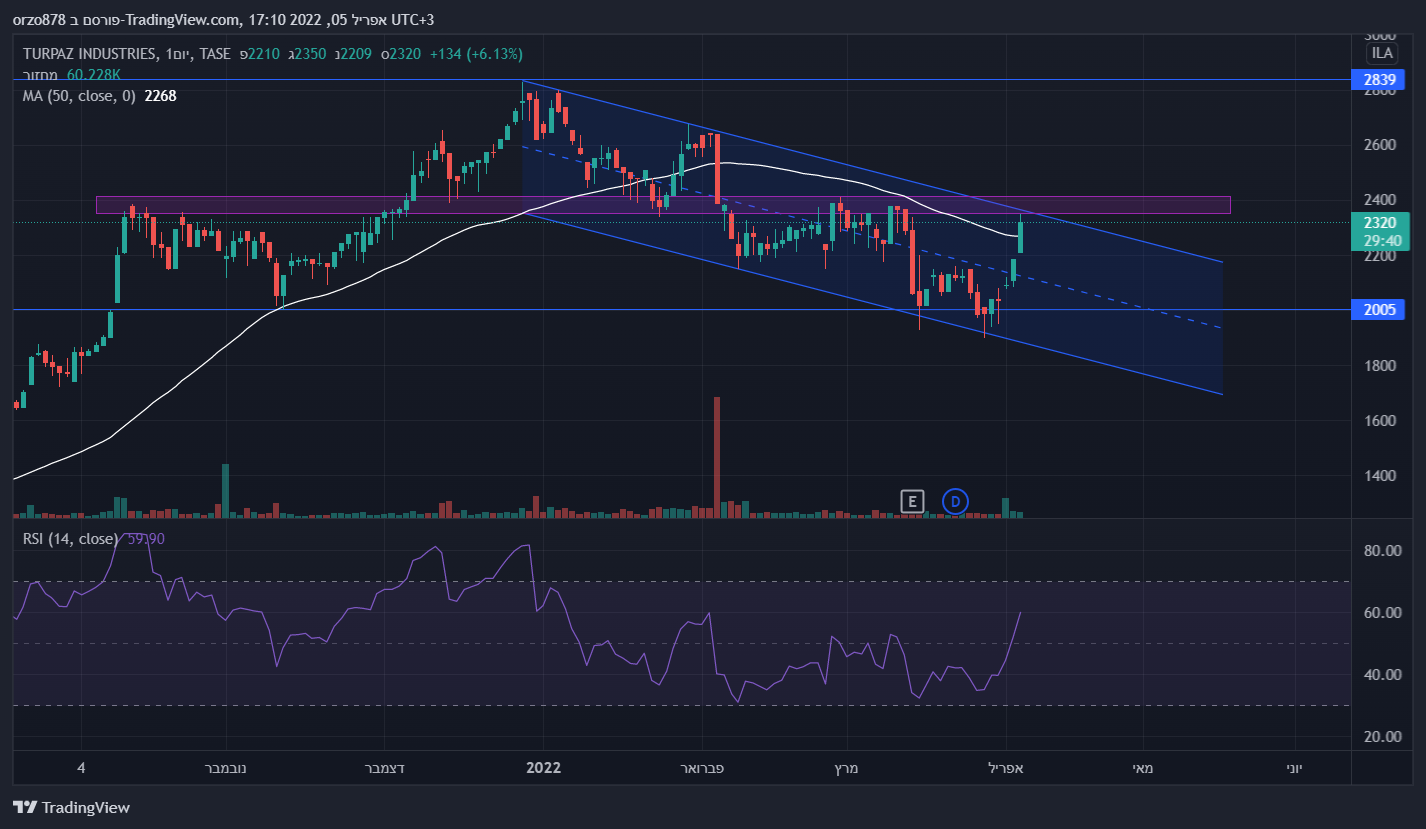Viewport: 1426px width, 829px height.
Task: Click the 2400 price axis label
Action: pyautogui.click(x=1378, y=200)
